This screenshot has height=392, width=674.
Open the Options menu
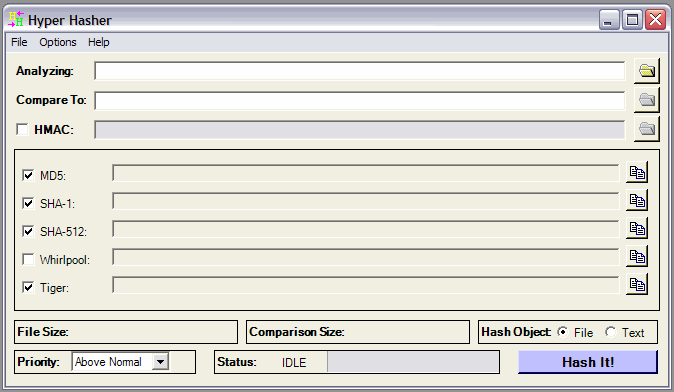pos(58,42)
